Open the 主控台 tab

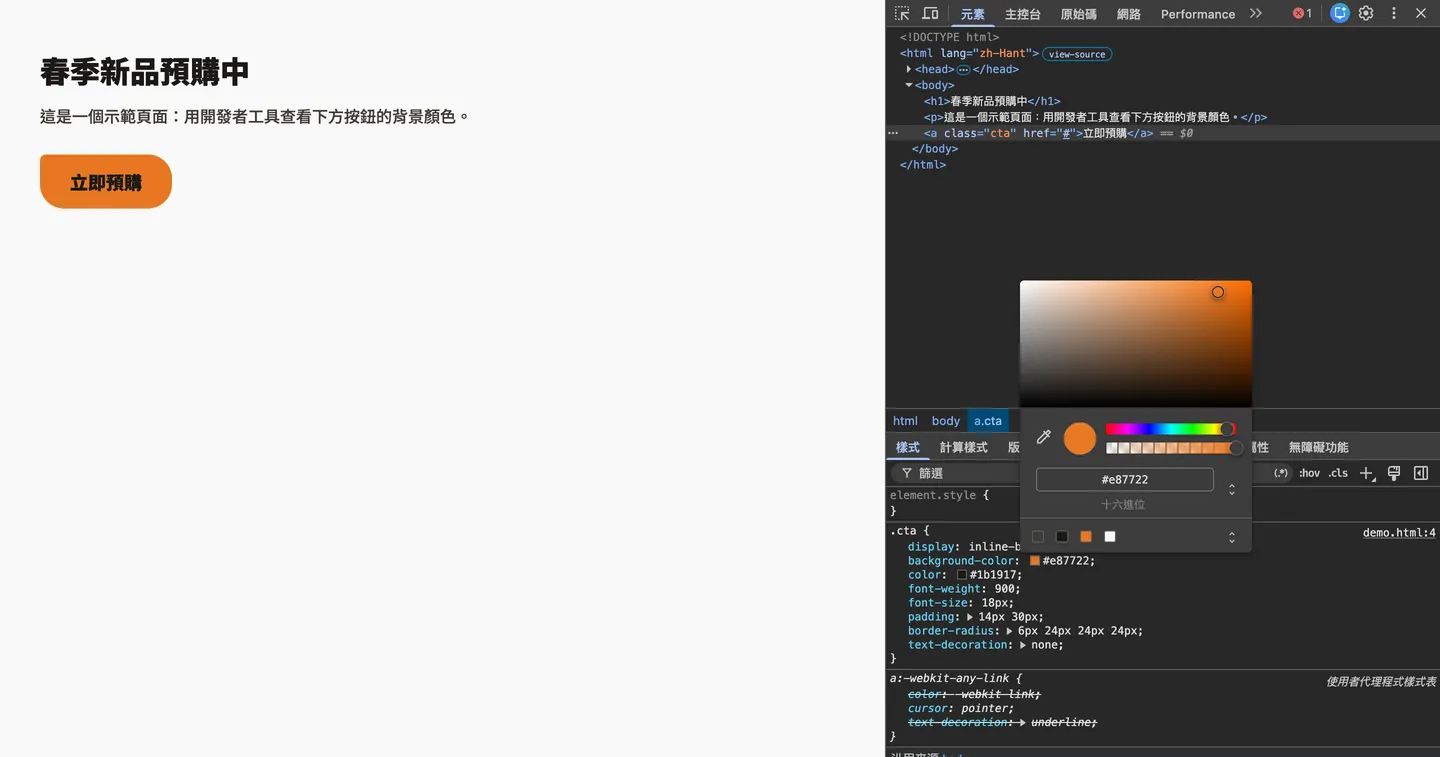pos(1022,14)
